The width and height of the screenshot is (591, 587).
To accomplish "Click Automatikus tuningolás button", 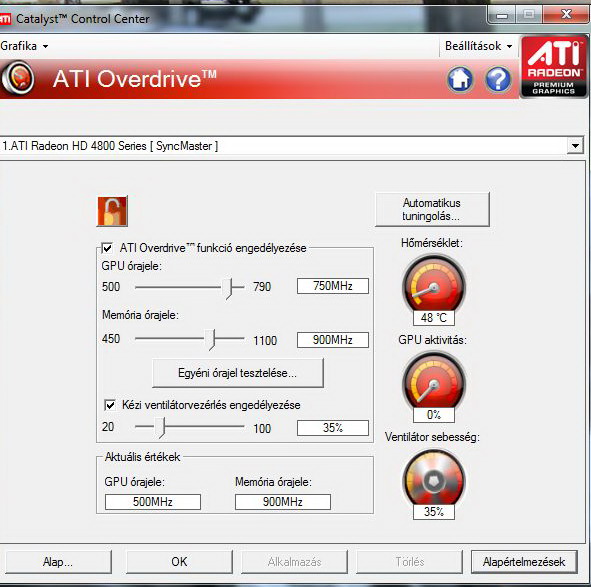I will pos(432,210).
